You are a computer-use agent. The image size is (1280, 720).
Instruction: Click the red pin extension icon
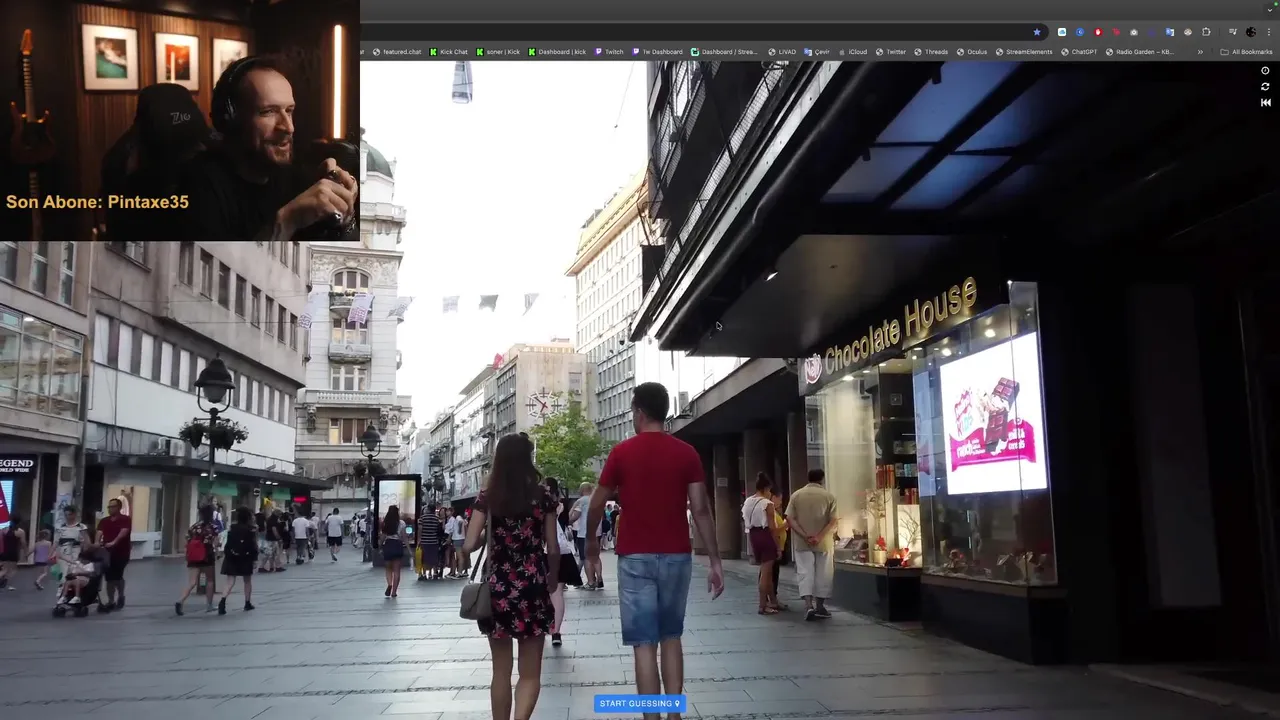[x=1116, y=32]
